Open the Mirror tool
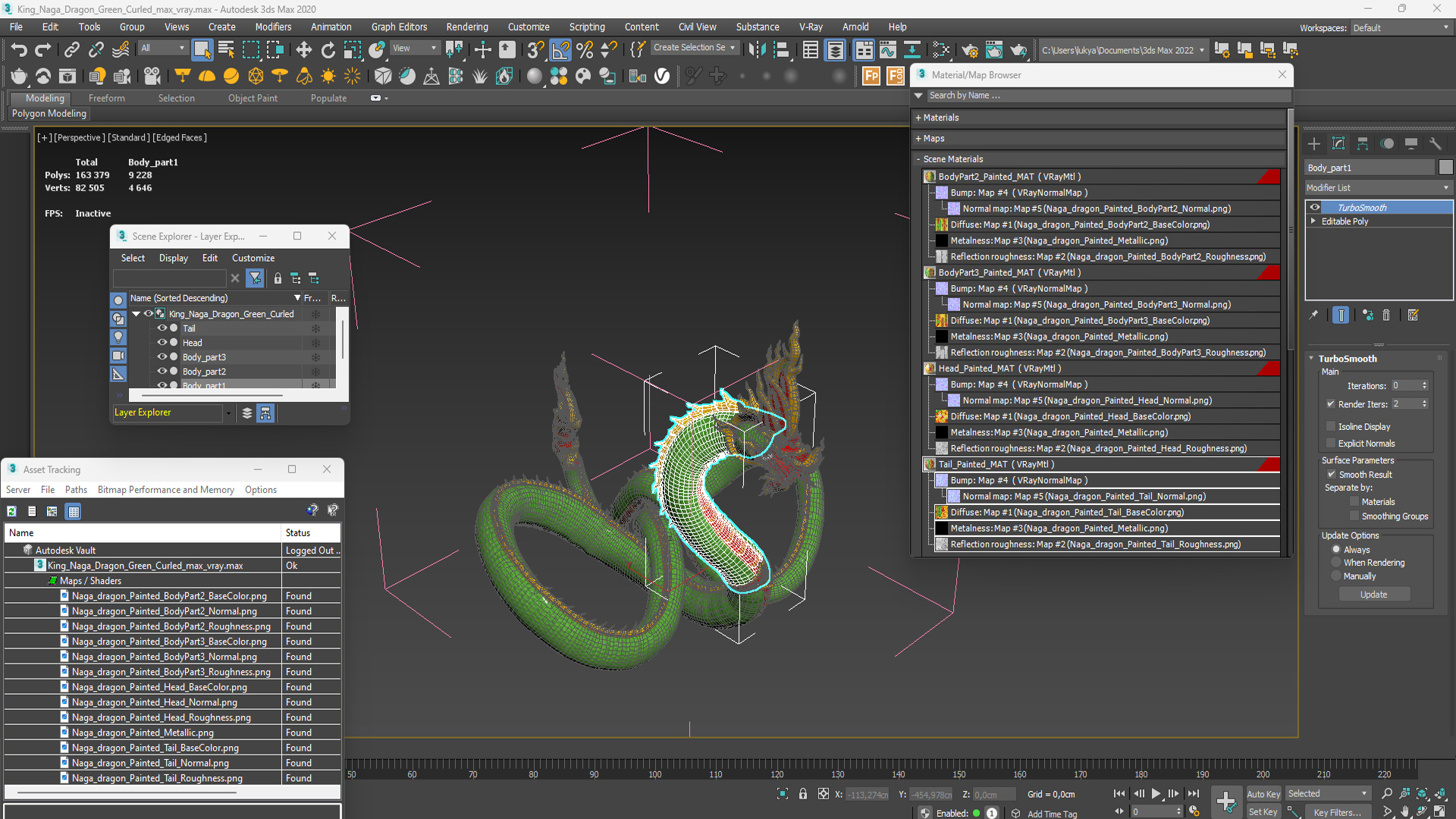The height and width of the screenshot is (819, 1456). pyautogui.click(x=757, y=50)
